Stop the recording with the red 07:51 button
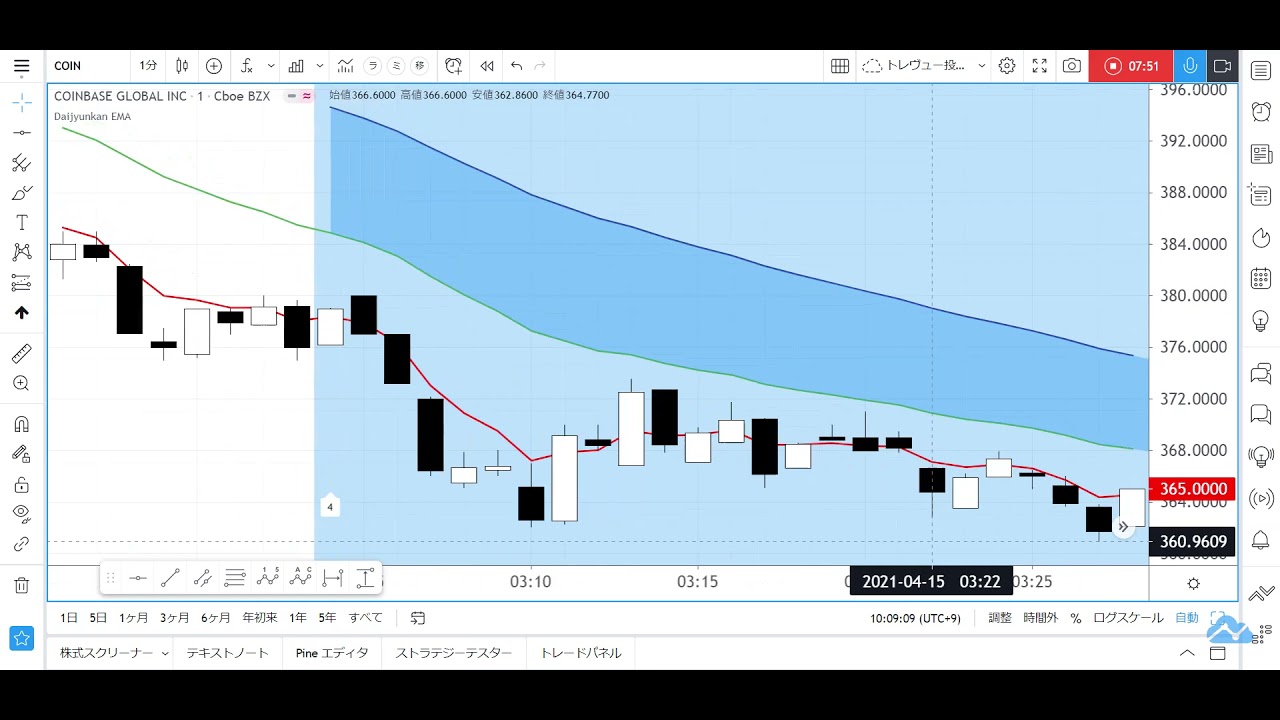Viewport: 1280px width, 720px height. [x=1131, y=66]
